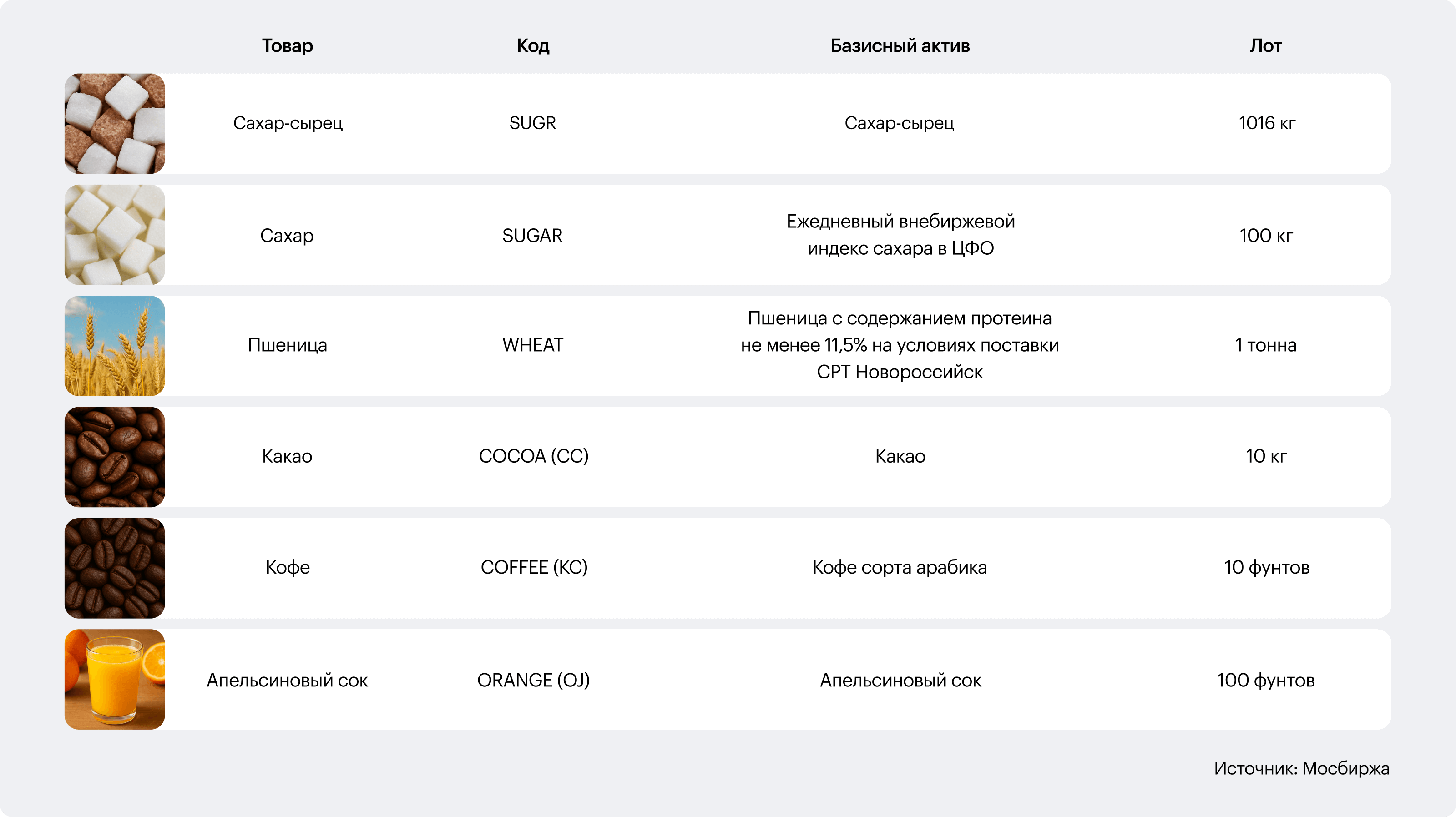Select the SUGR code cell
This screenshot has height=817, width=1456.
tap(532, 123)
